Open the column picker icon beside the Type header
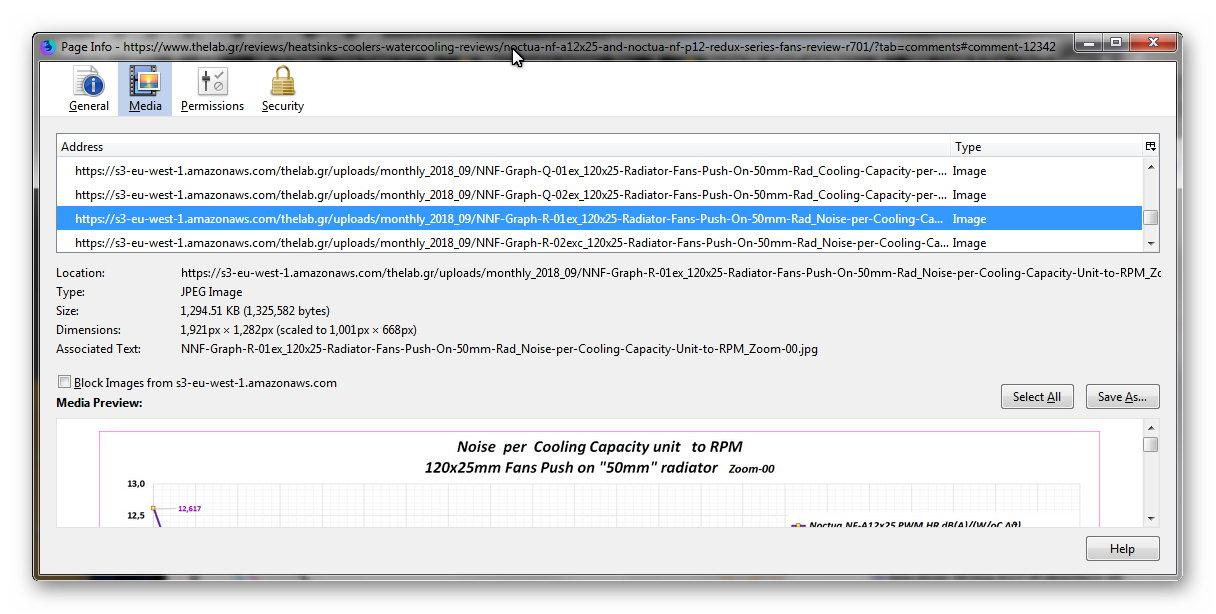The image size is (1216, 614). [x=1150, y=146]
